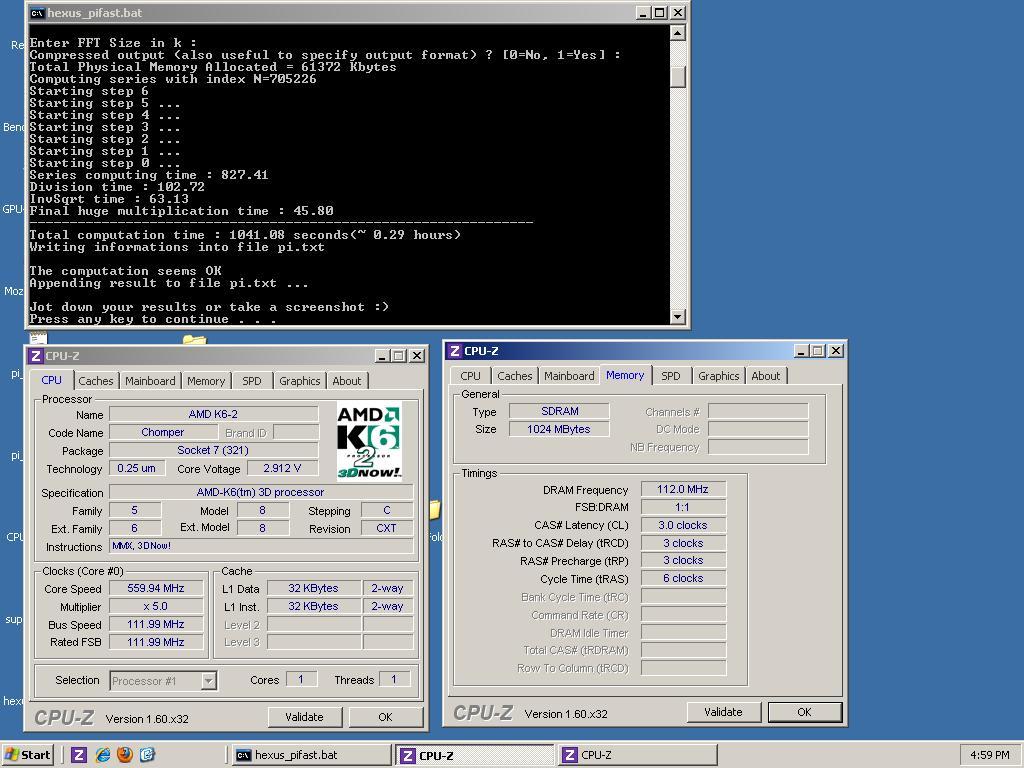Open Graphics tab in left CPU-Z window
This screenshot has width=1024, height=768.
coord(300,381)
